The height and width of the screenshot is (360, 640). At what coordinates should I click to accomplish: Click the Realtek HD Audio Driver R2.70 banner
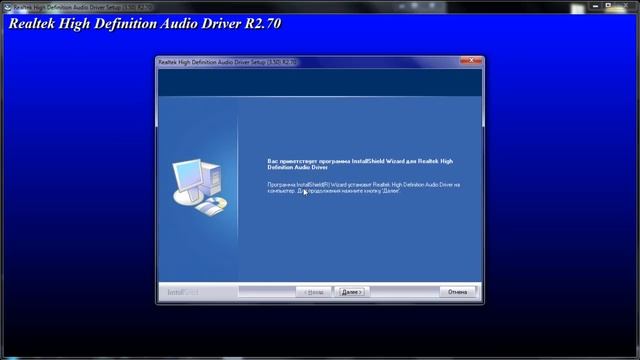pyautogui.click(x=145, y=24)
